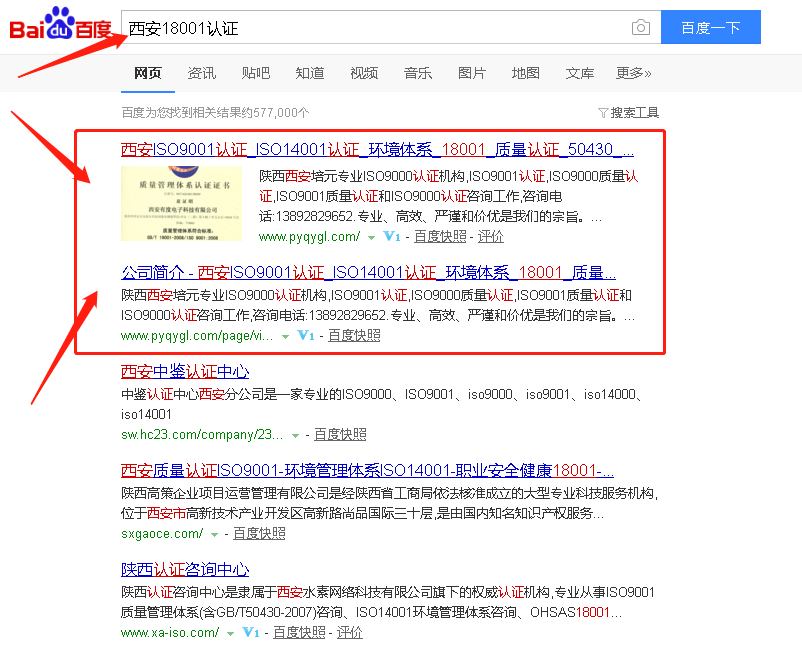Click the 百度一下 search button
The image size is (802, 648).
click(x=711, y=27)
